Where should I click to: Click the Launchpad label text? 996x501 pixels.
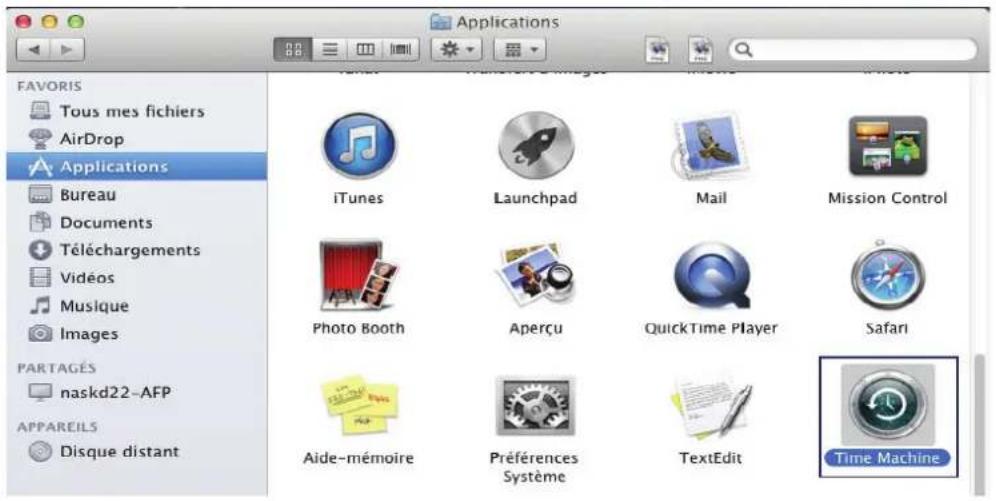(x=535, y=198)
